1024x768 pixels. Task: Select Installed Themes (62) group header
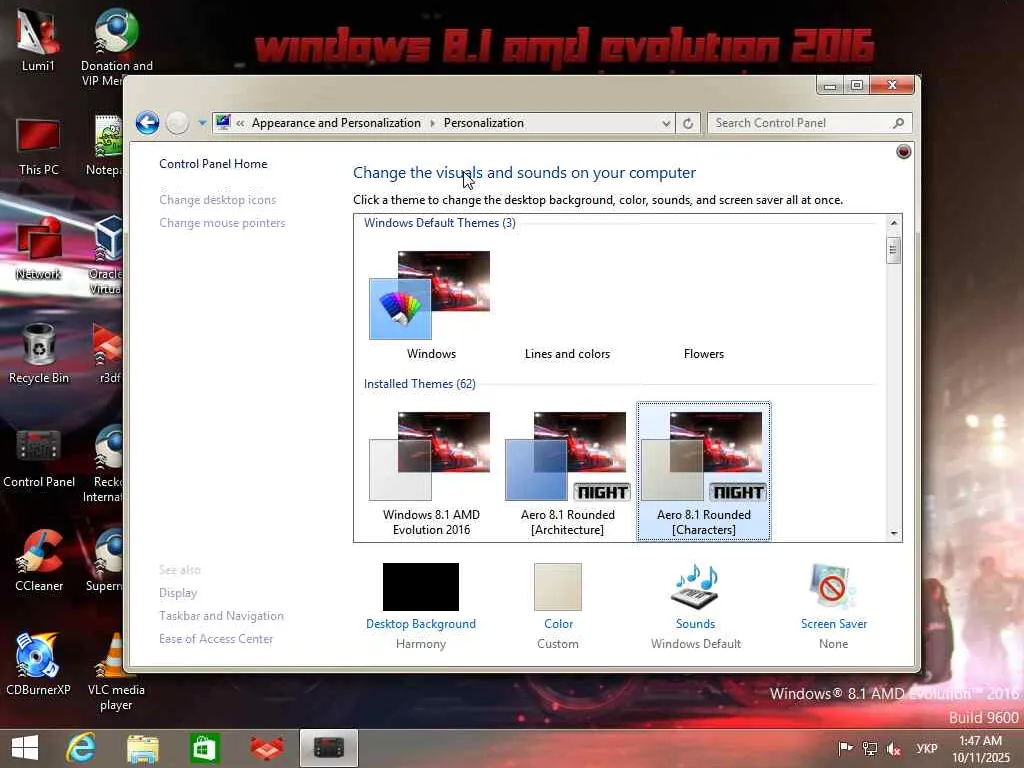419,384
